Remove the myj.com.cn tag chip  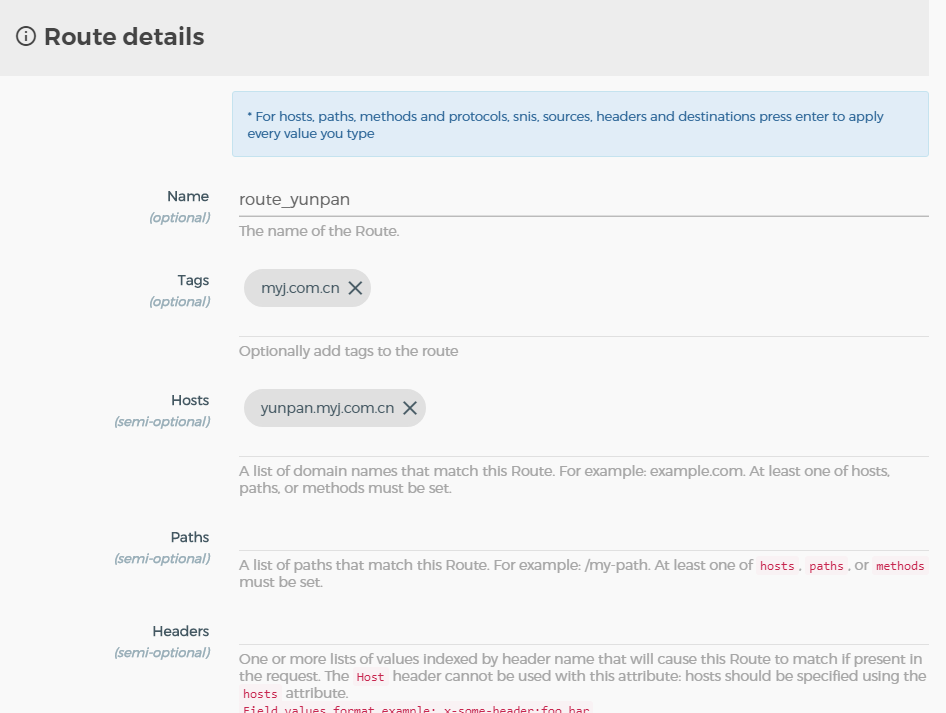click(x=355, y=288)
